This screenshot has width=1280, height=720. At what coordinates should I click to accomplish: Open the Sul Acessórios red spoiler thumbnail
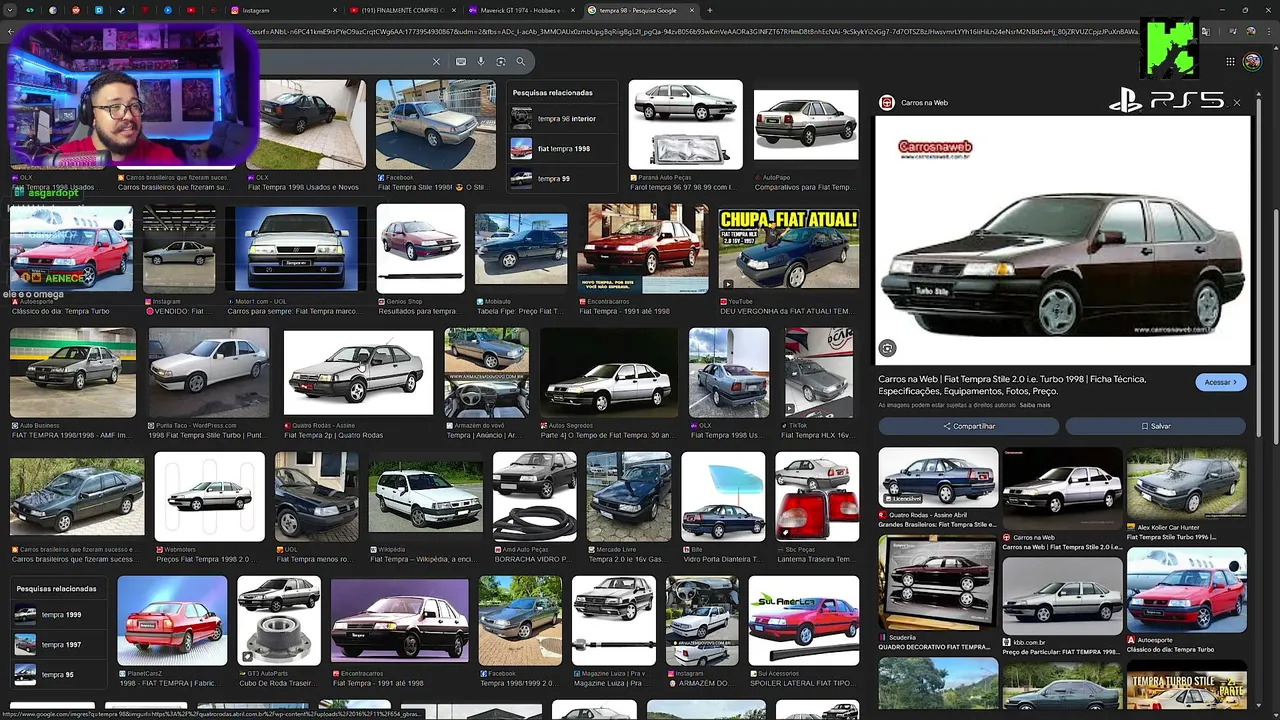coord(804,621)
